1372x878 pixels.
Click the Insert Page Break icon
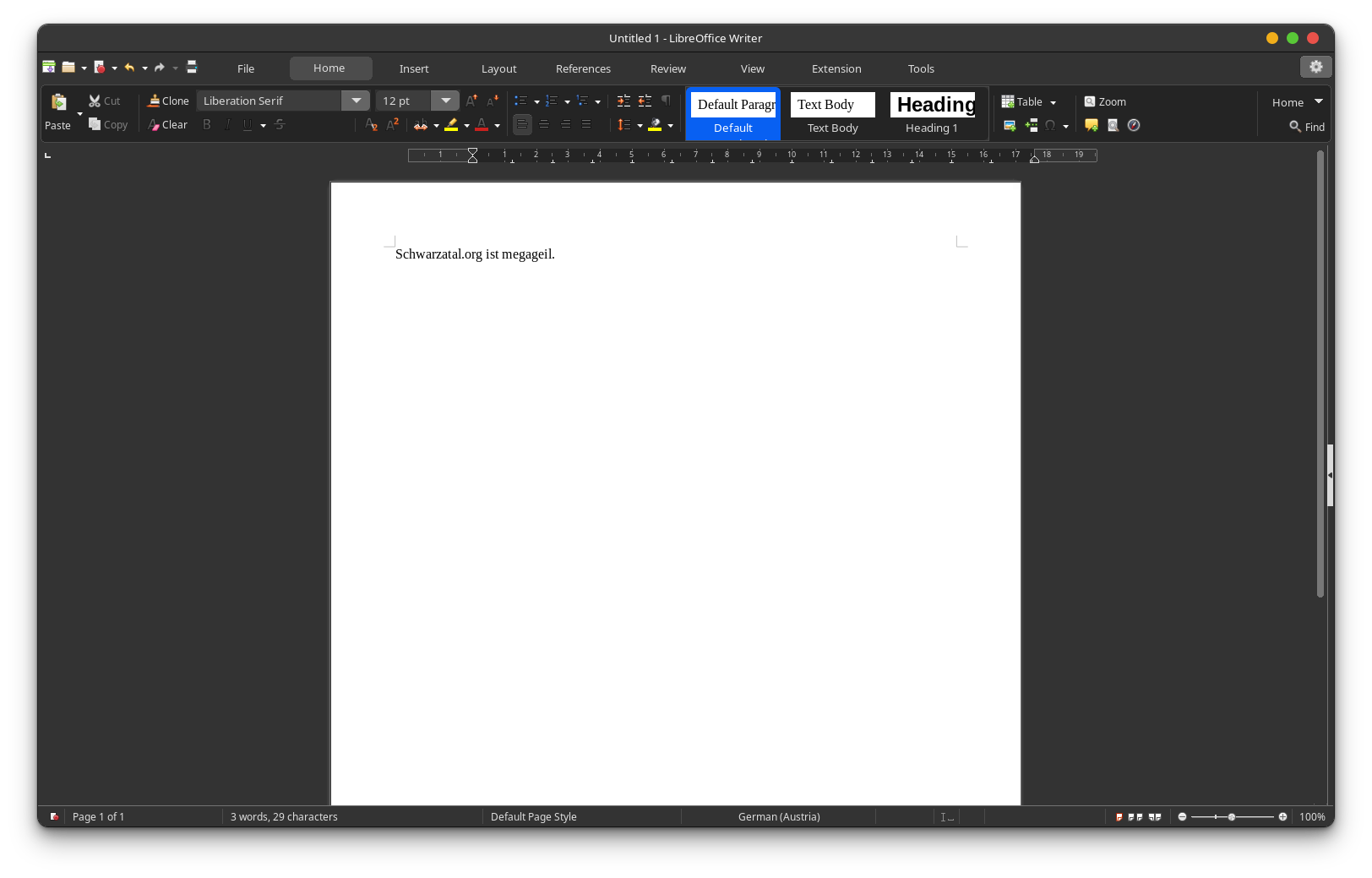coord(1032,126)
